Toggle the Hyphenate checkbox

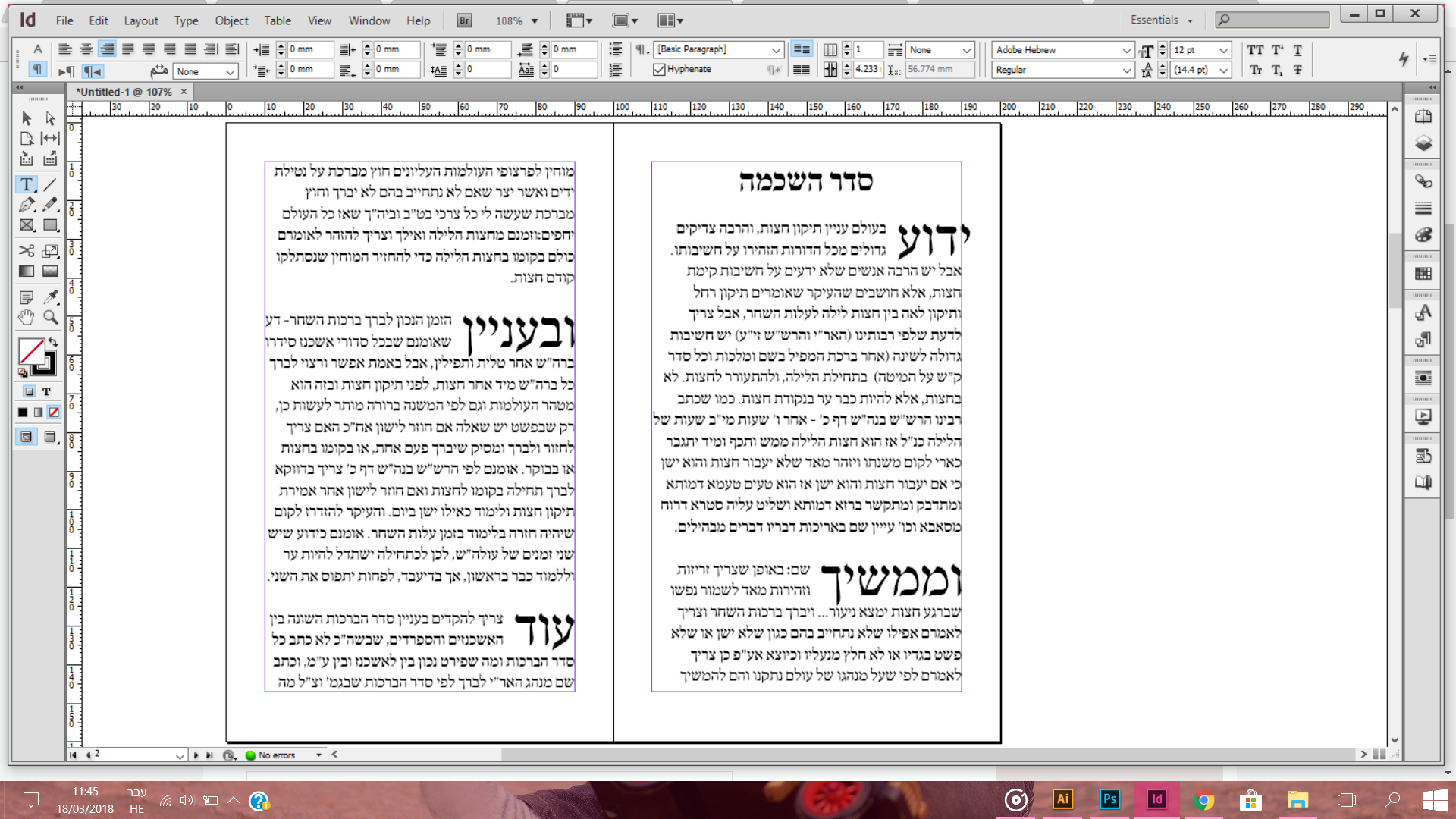[x=659, y=70]
